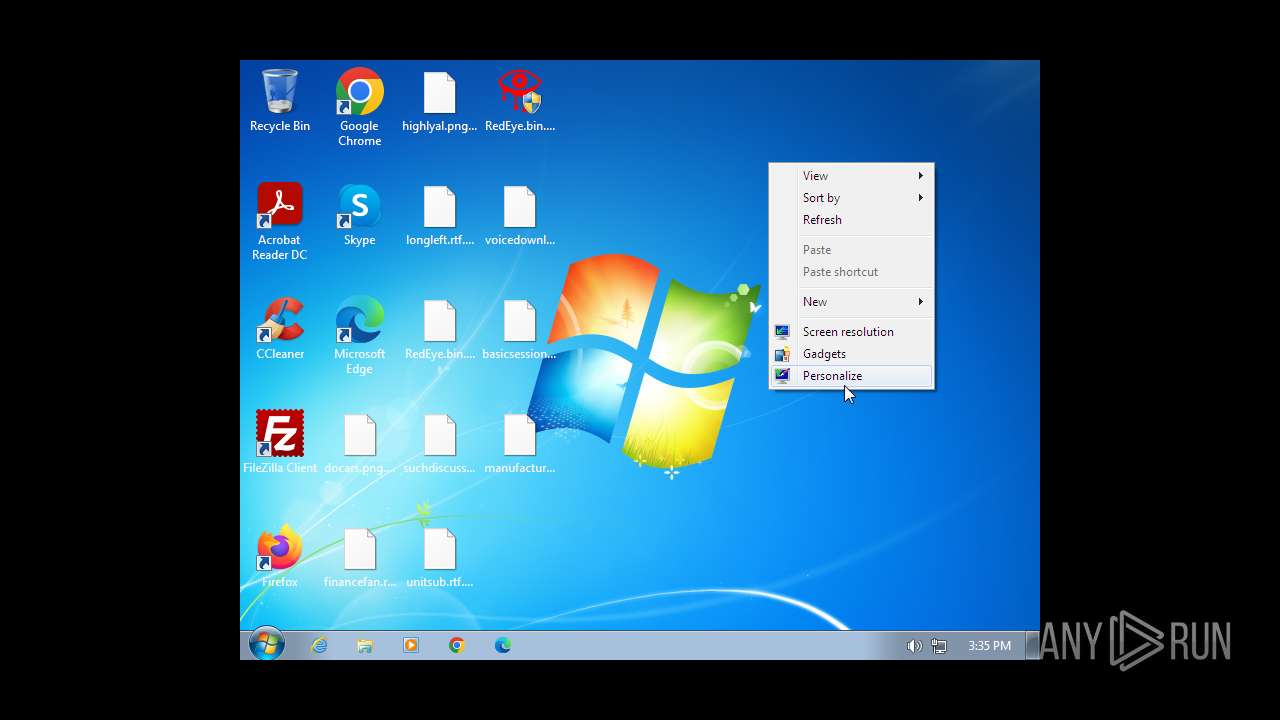The width and height of the screenshot is (1280, 720).
Task: Choose Refresh from the context menu
Action: [851, 220]
